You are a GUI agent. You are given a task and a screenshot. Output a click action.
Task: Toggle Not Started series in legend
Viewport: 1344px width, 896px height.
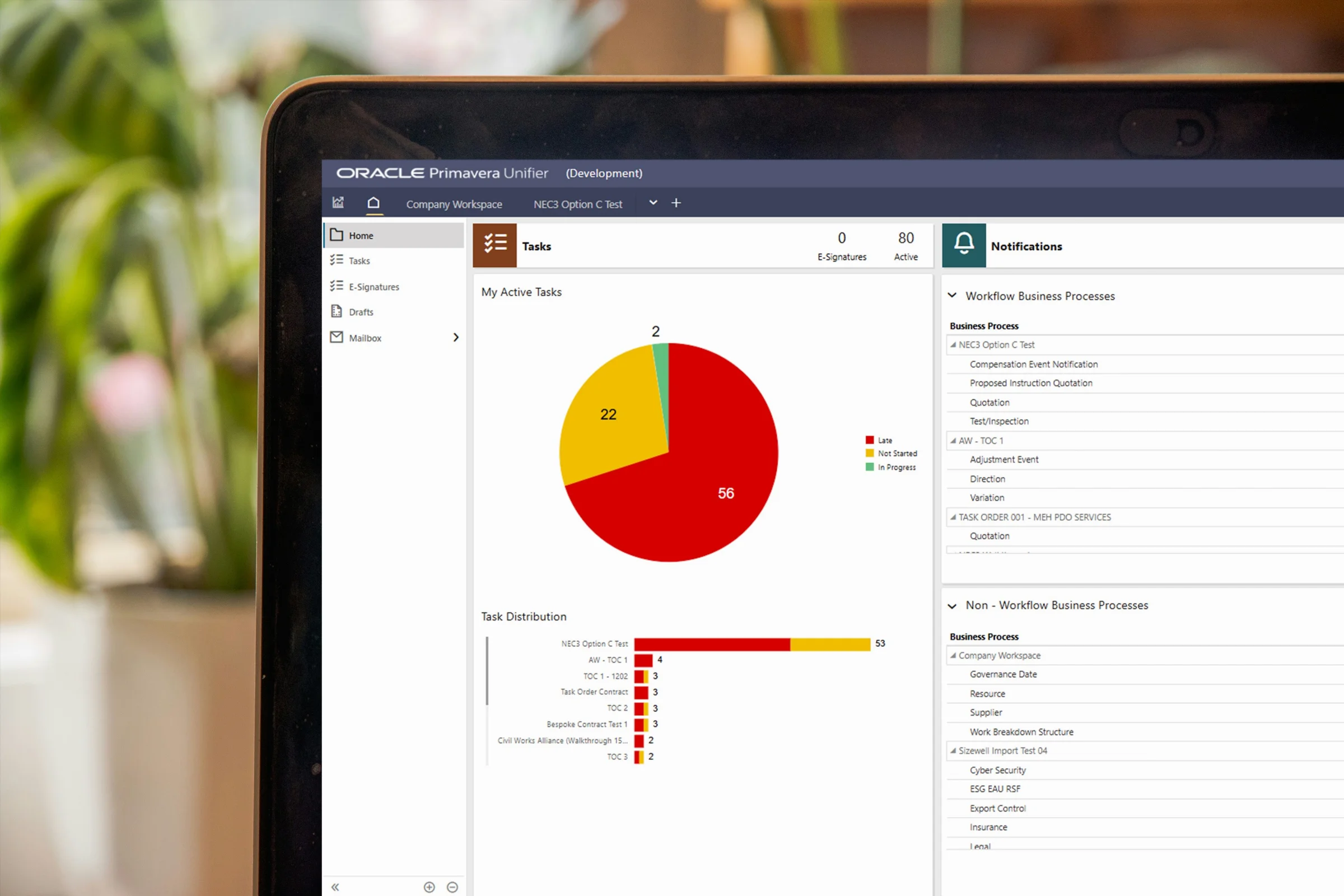tap(892, 453)
